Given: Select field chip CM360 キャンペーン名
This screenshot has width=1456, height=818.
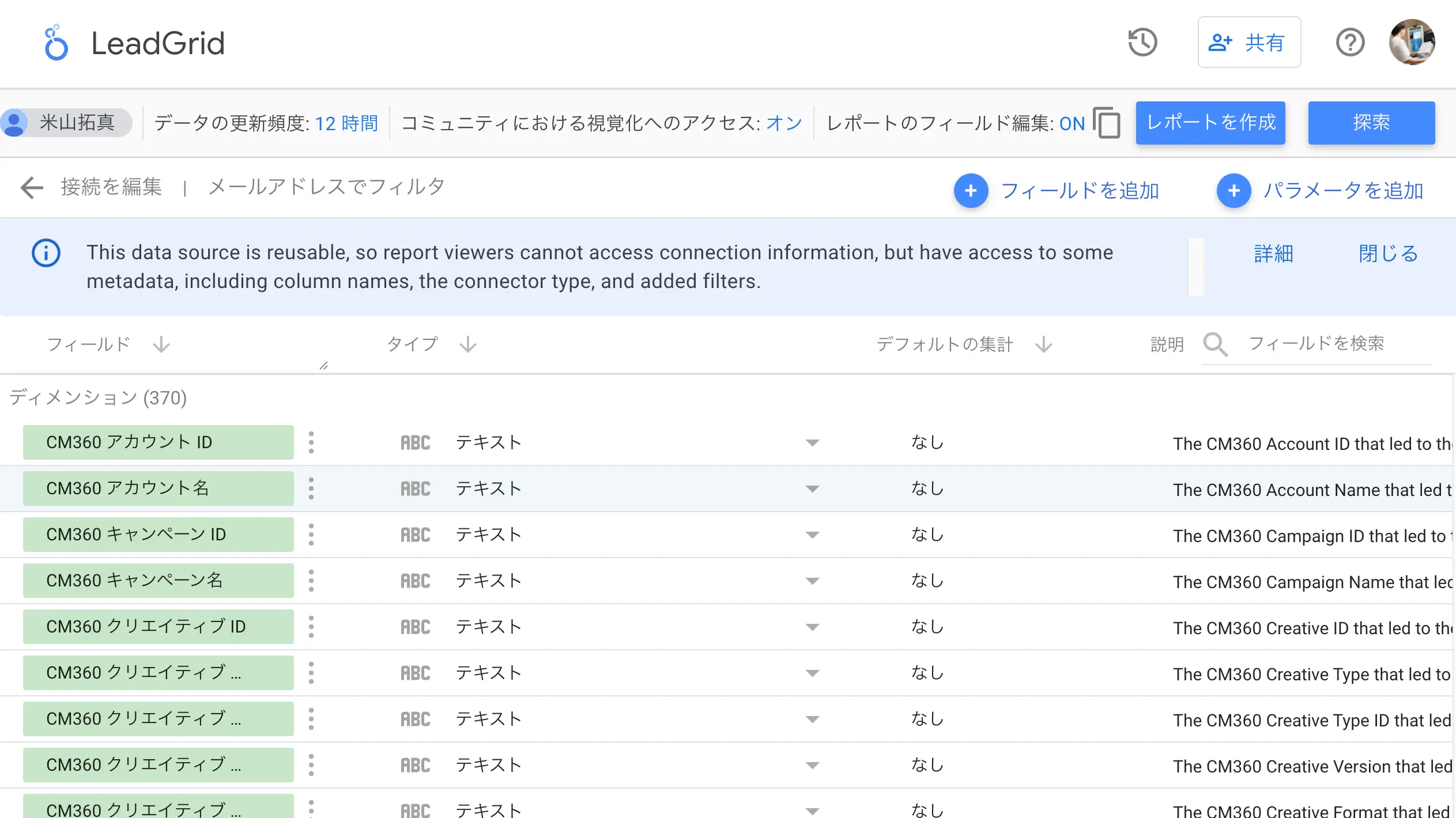Looking at the screenshot, I should pos(159,581).
